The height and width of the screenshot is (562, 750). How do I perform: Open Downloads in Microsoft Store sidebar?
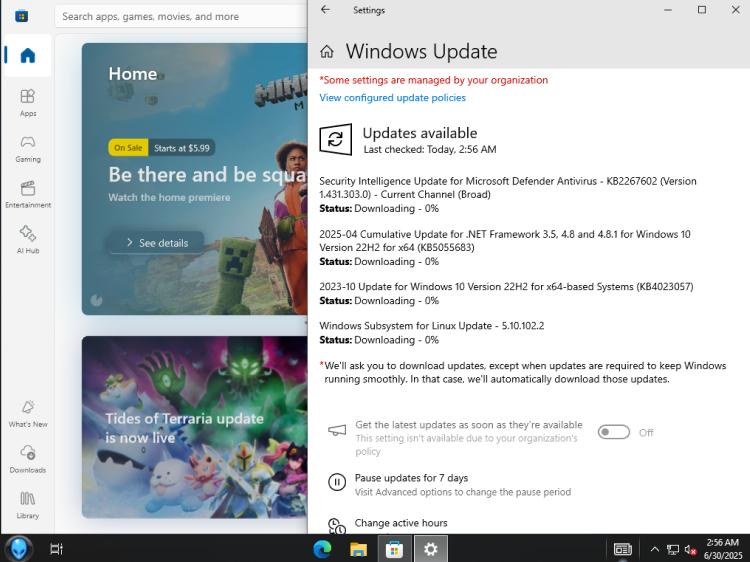pyautogui.click(x=28, y=459)
